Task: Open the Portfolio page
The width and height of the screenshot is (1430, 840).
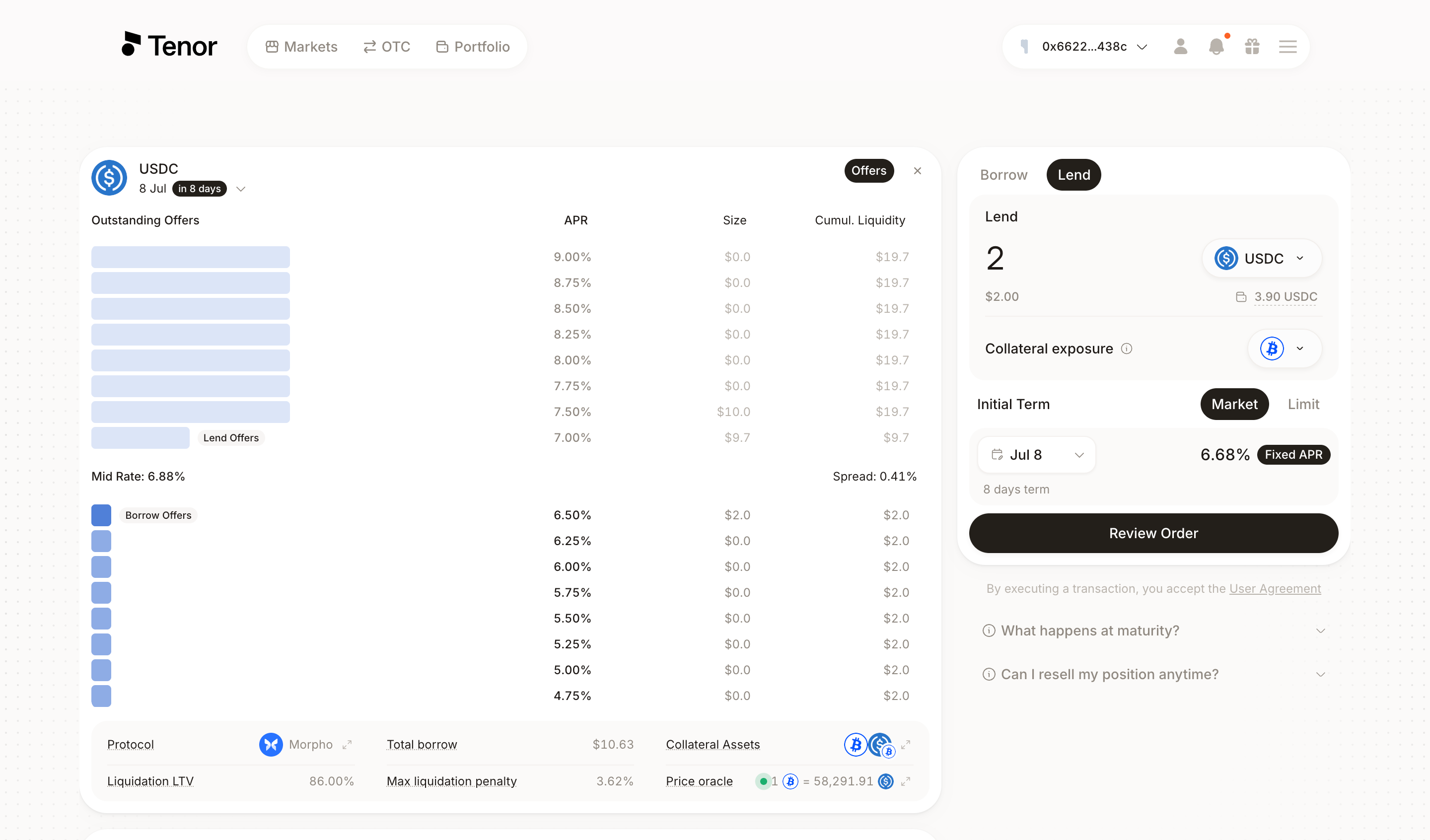Action: [x=473, y=47]
